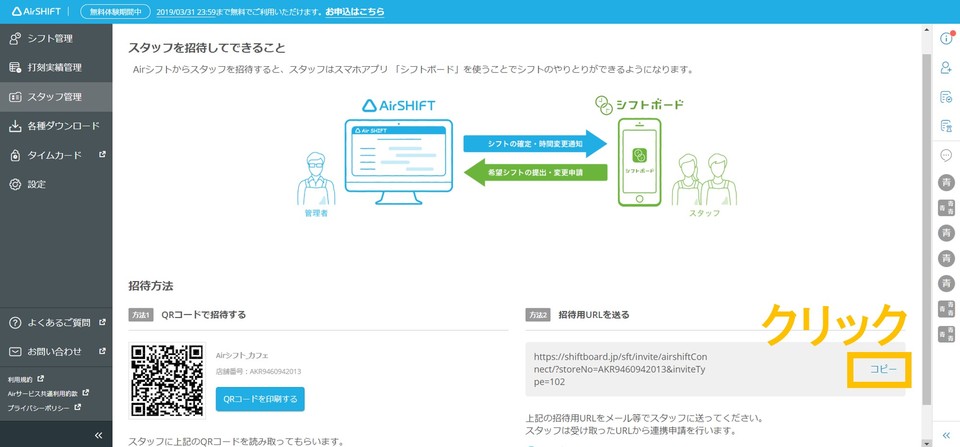Viewport: 960px width, 447px height.
Task: Click the スタッフ管理 ID card icon
Action: pos(15,97)
